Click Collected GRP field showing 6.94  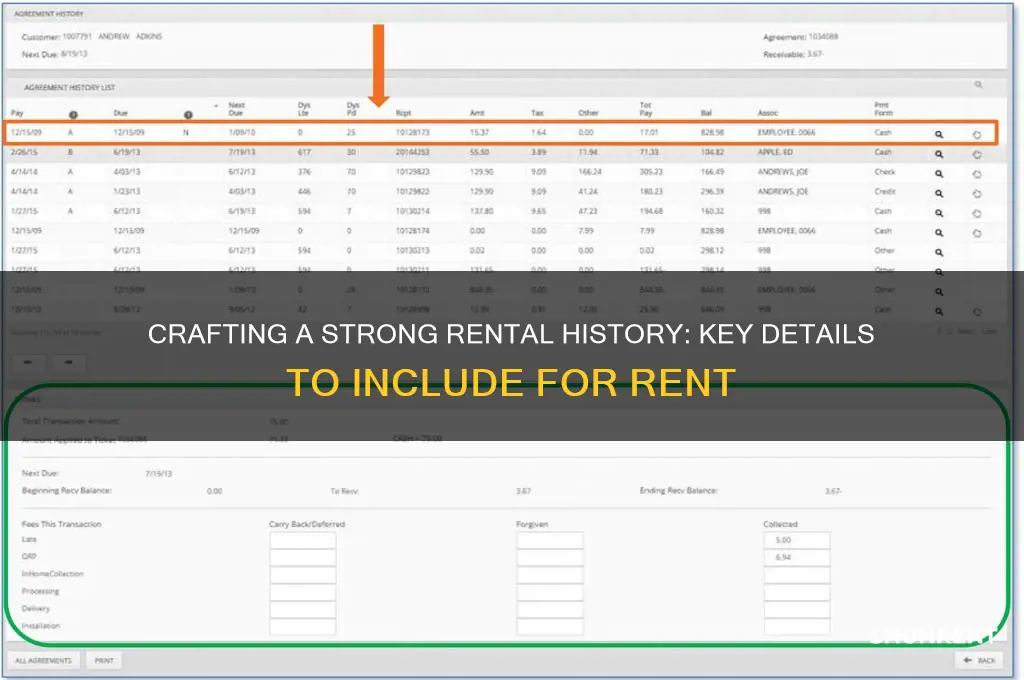click(797, 557)
